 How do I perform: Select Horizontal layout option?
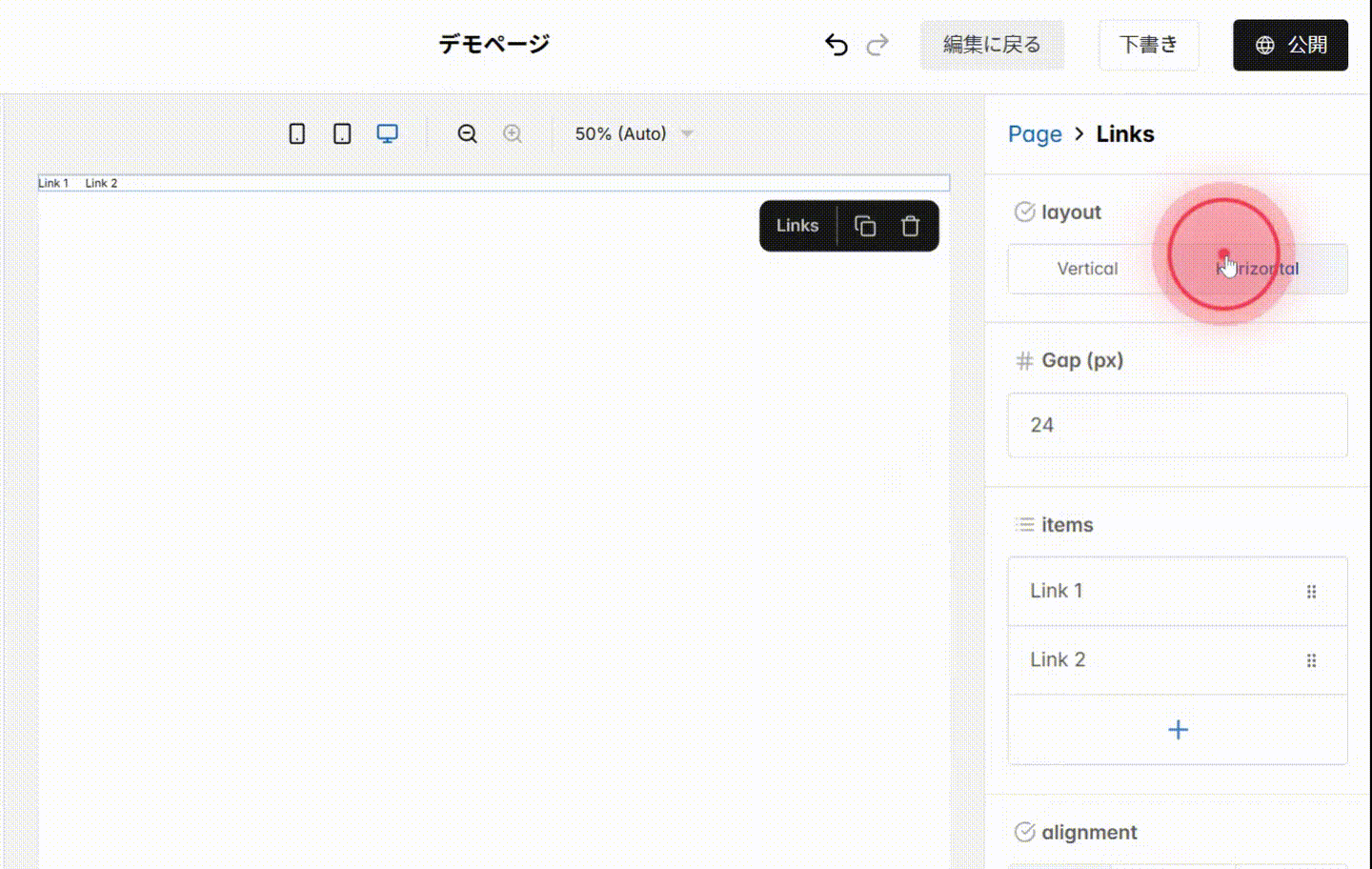[x=1260, y=269]
